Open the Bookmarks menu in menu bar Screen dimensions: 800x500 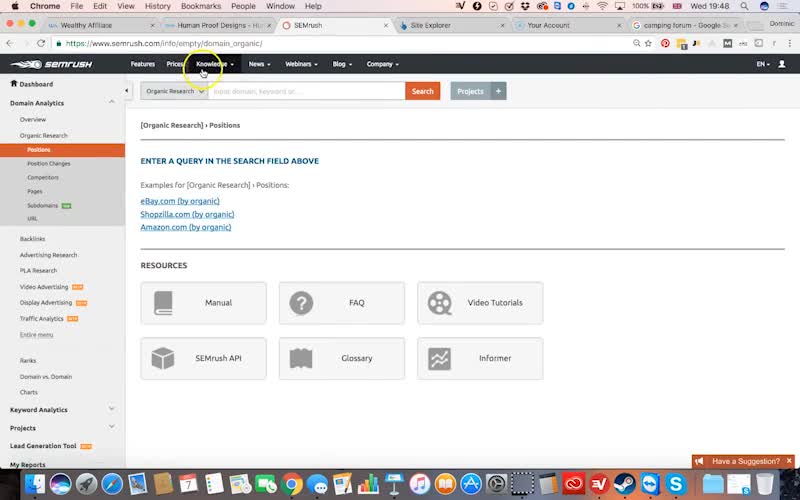pyautogui.click(x=201, y=6)
